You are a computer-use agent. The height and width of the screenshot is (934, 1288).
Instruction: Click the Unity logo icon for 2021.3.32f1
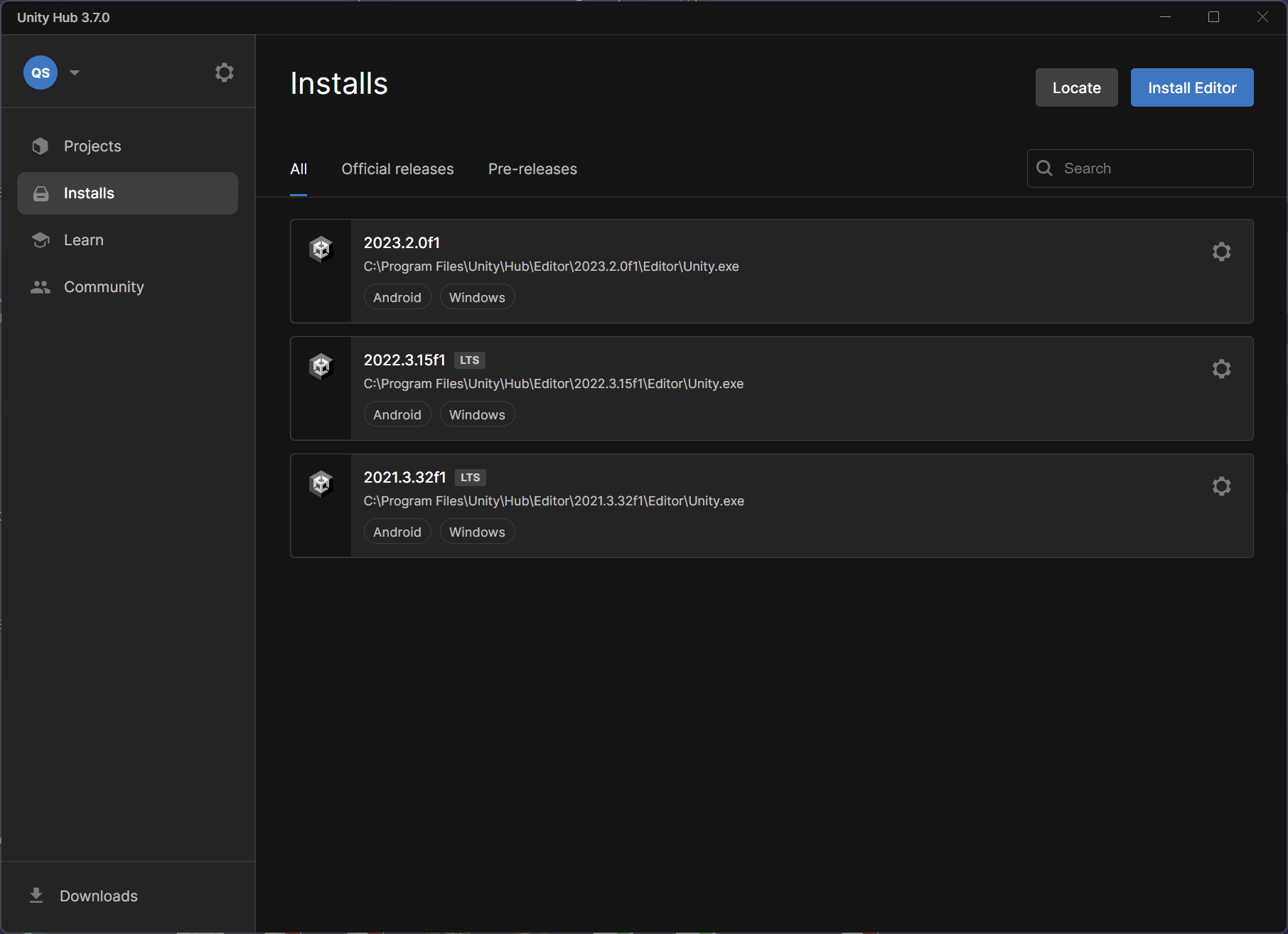coord(321,484)
